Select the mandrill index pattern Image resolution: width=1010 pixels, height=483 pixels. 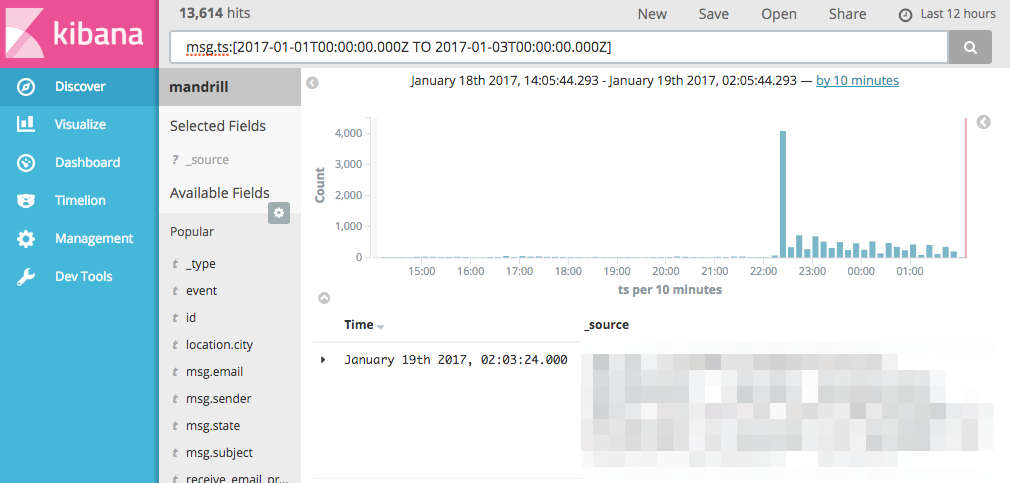[230, 87]
